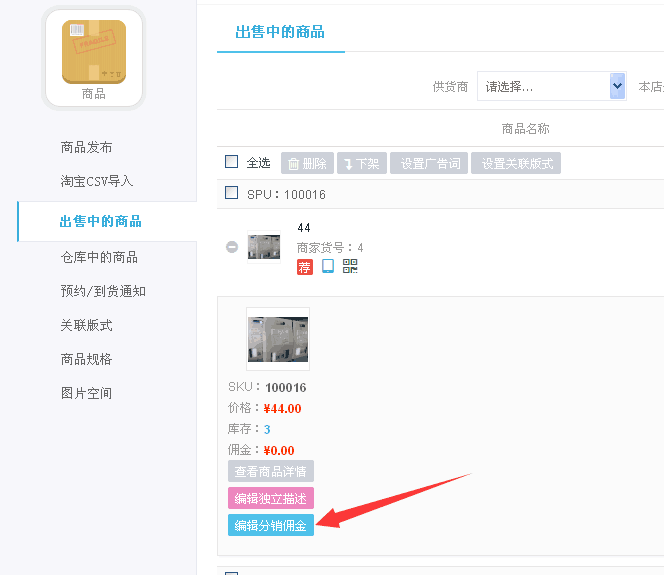Click the 下架 take-down button
The height and width of the screenshot is (575, 664).
pos(362,163)
